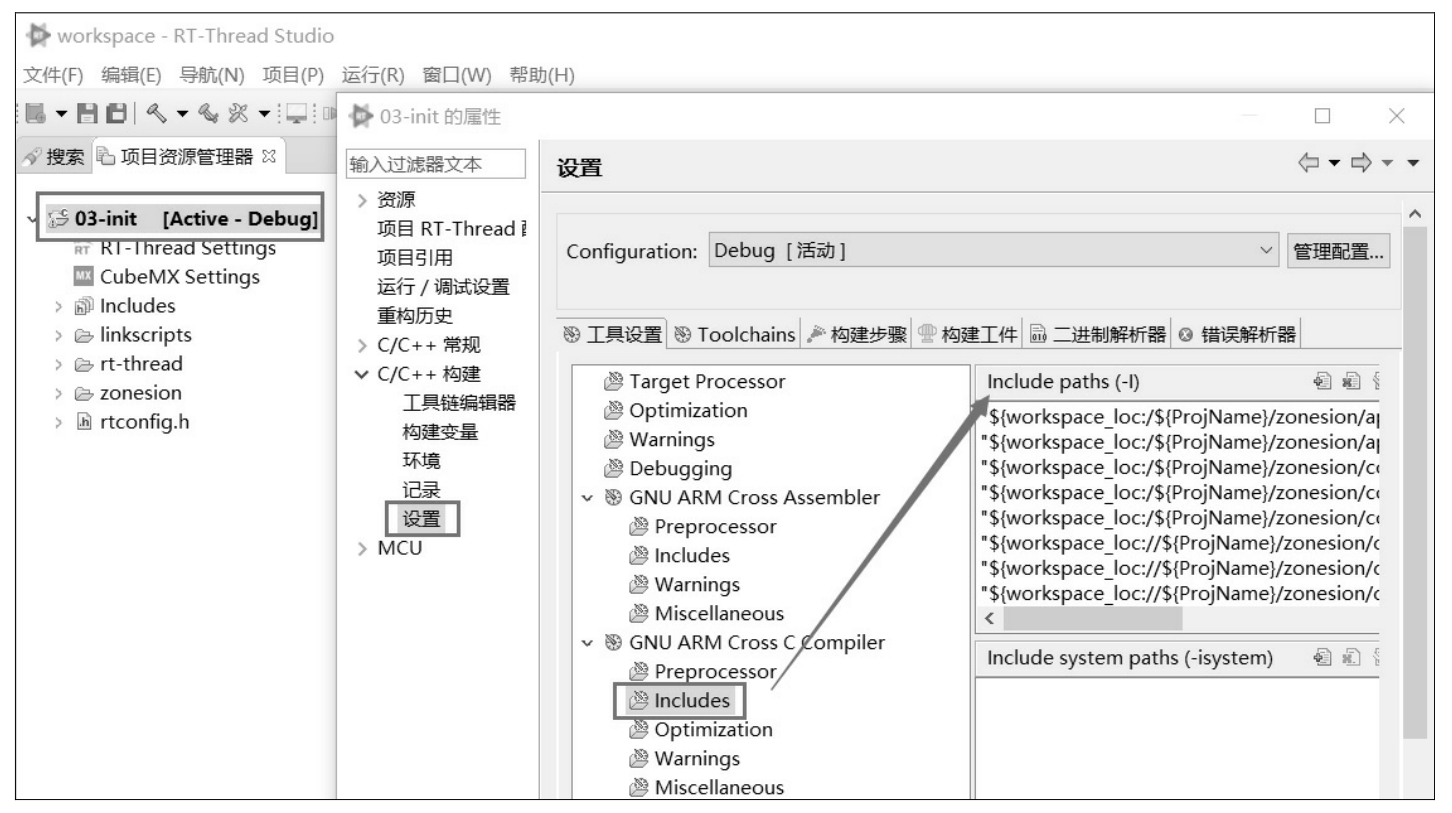Click Add icon for Include system paths

click(1321, 658)
